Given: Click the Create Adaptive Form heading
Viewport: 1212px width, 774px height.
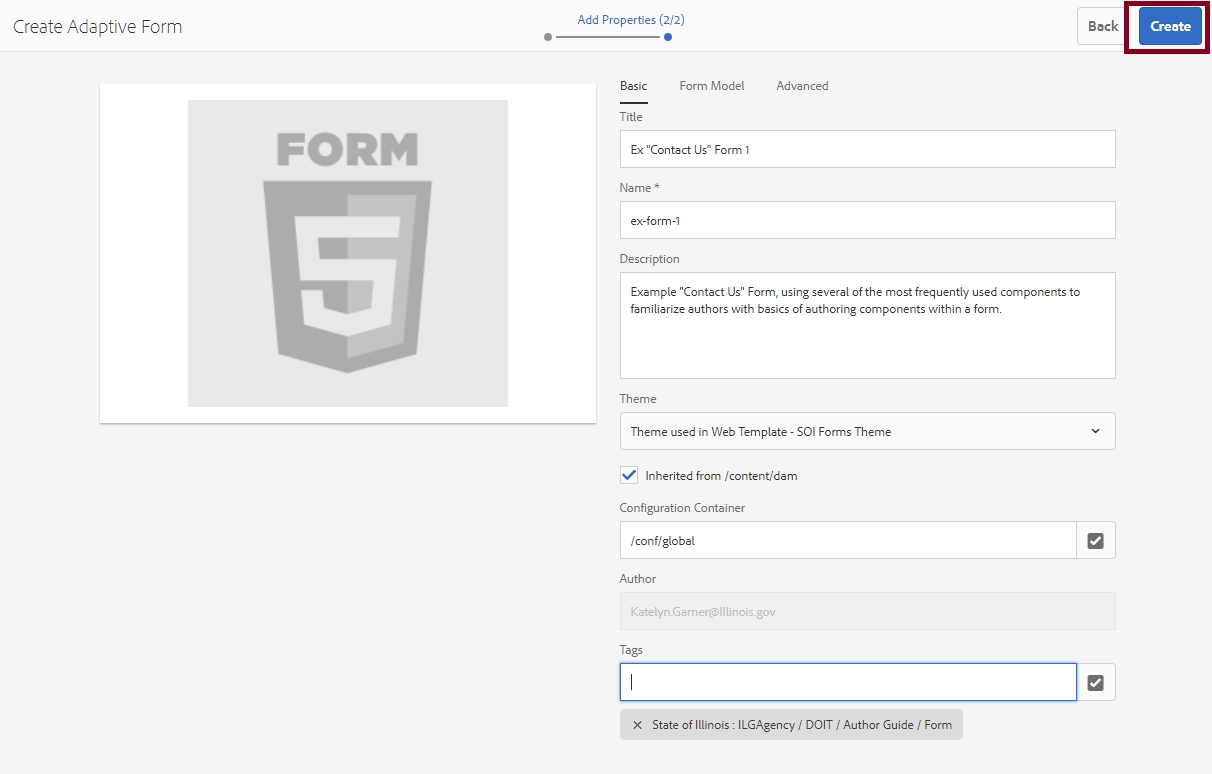Looking at the screenshot, I should pos(98,27).
